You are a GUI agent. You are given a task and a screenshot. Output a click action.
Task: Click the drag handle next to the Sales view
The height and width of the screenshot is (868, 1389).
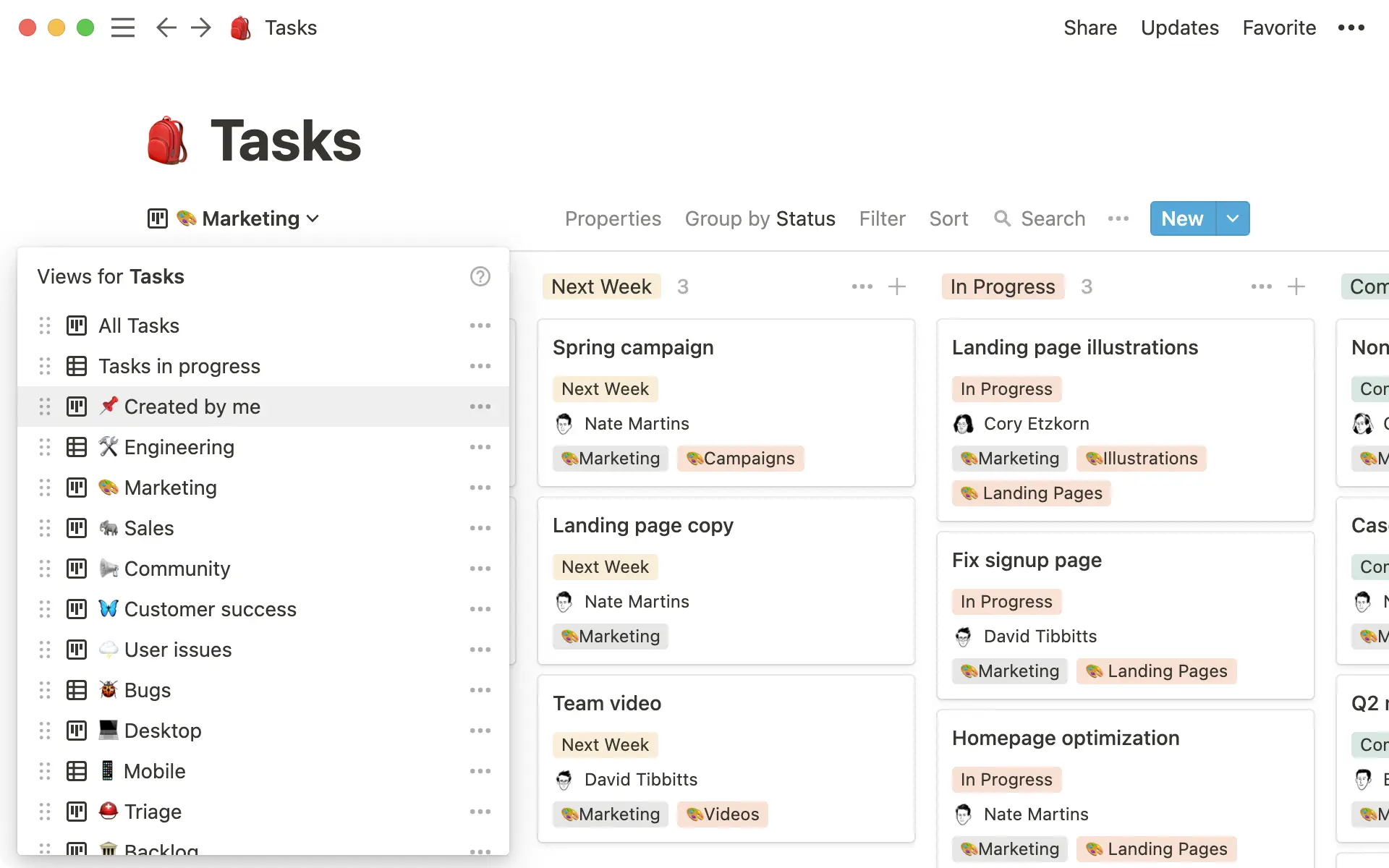click(x=44, y=528)
